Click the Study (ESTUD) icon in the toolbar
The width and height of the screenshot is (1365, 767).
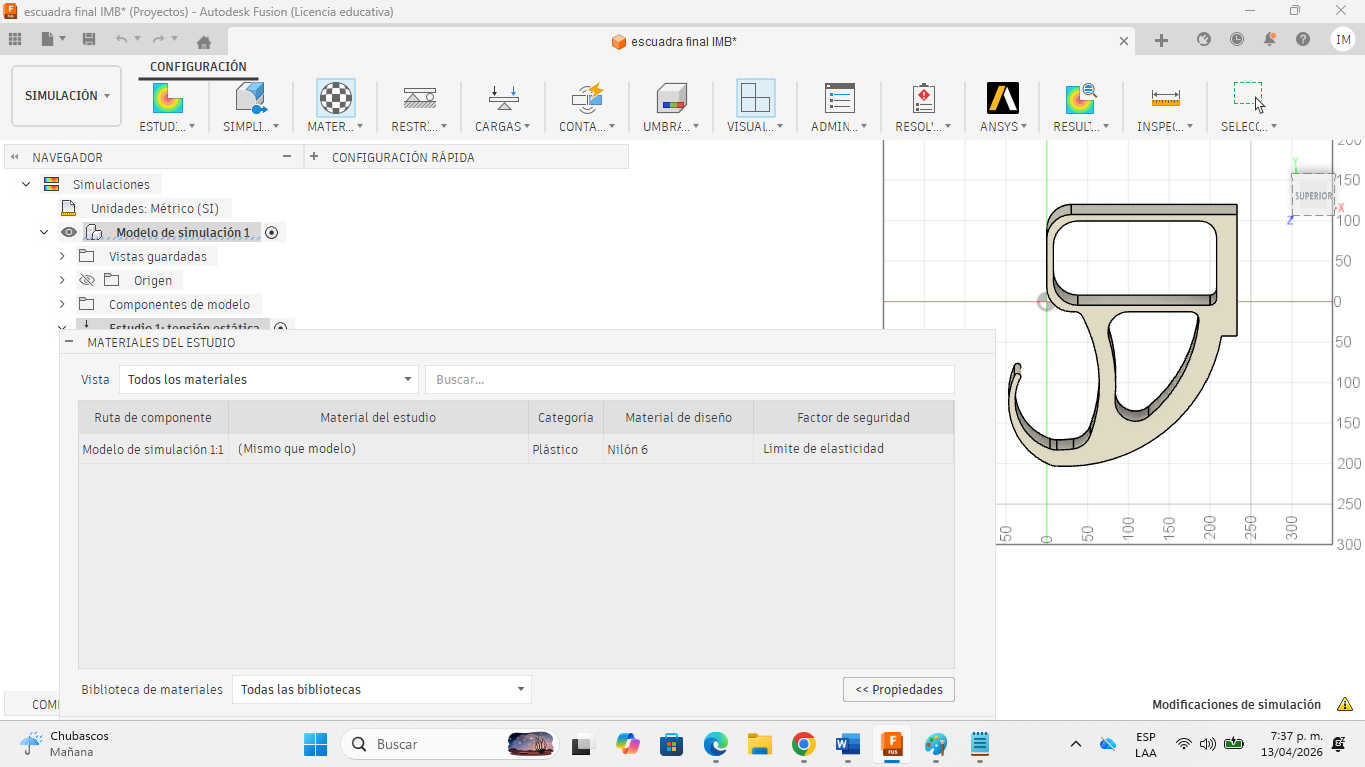(x=167, y=98)
